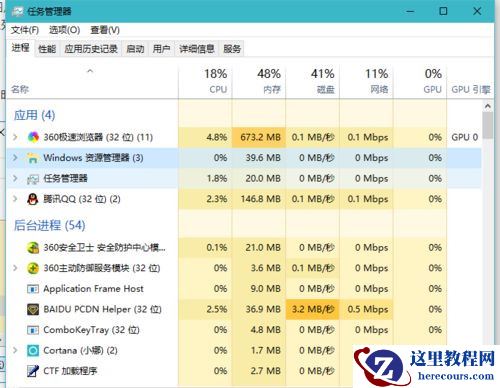This screenshot has width=500, height=388.
Task: Expand the 任务管理器 app entry
Action: coord(15,178)
